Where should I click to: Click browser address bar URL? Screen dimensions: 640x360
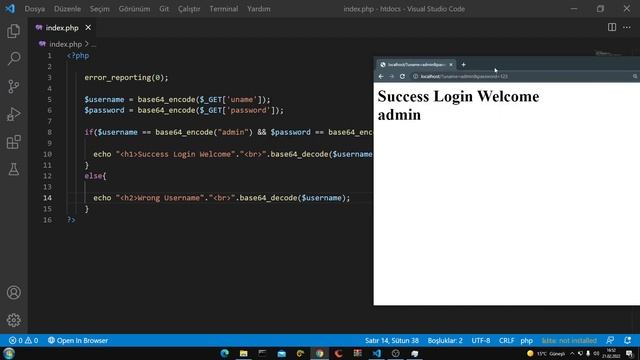[x=464, y=76]
